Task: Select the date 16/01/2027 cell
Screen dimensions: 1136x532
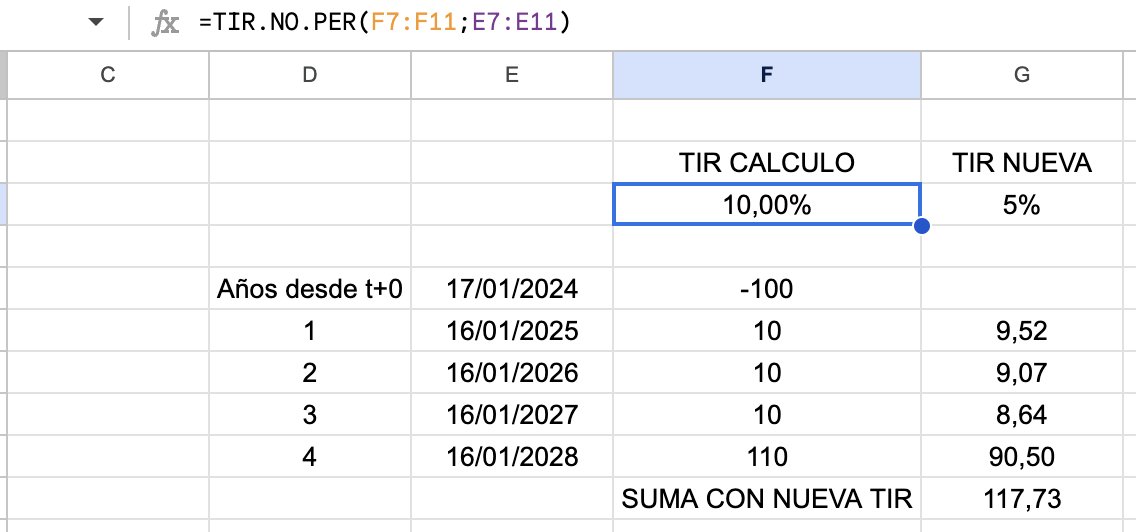Action: pos(511,415)
